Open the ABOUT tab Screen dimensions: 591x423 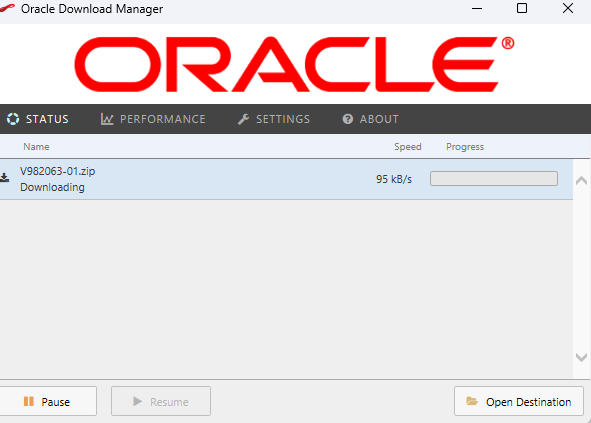370,119
